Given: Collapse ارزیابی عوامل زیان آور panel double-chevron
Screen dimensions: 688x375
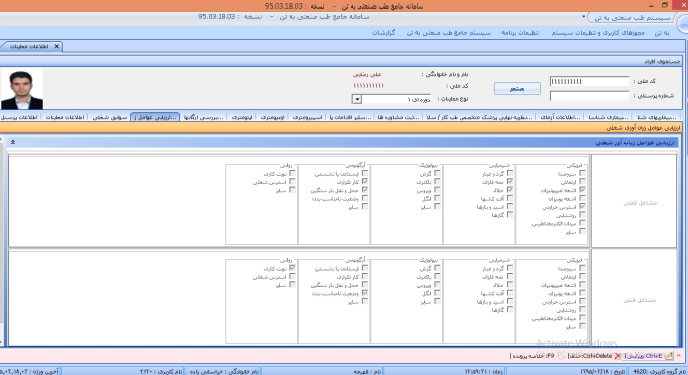Looking at the screenshot, I should click(x=13, y=142).
